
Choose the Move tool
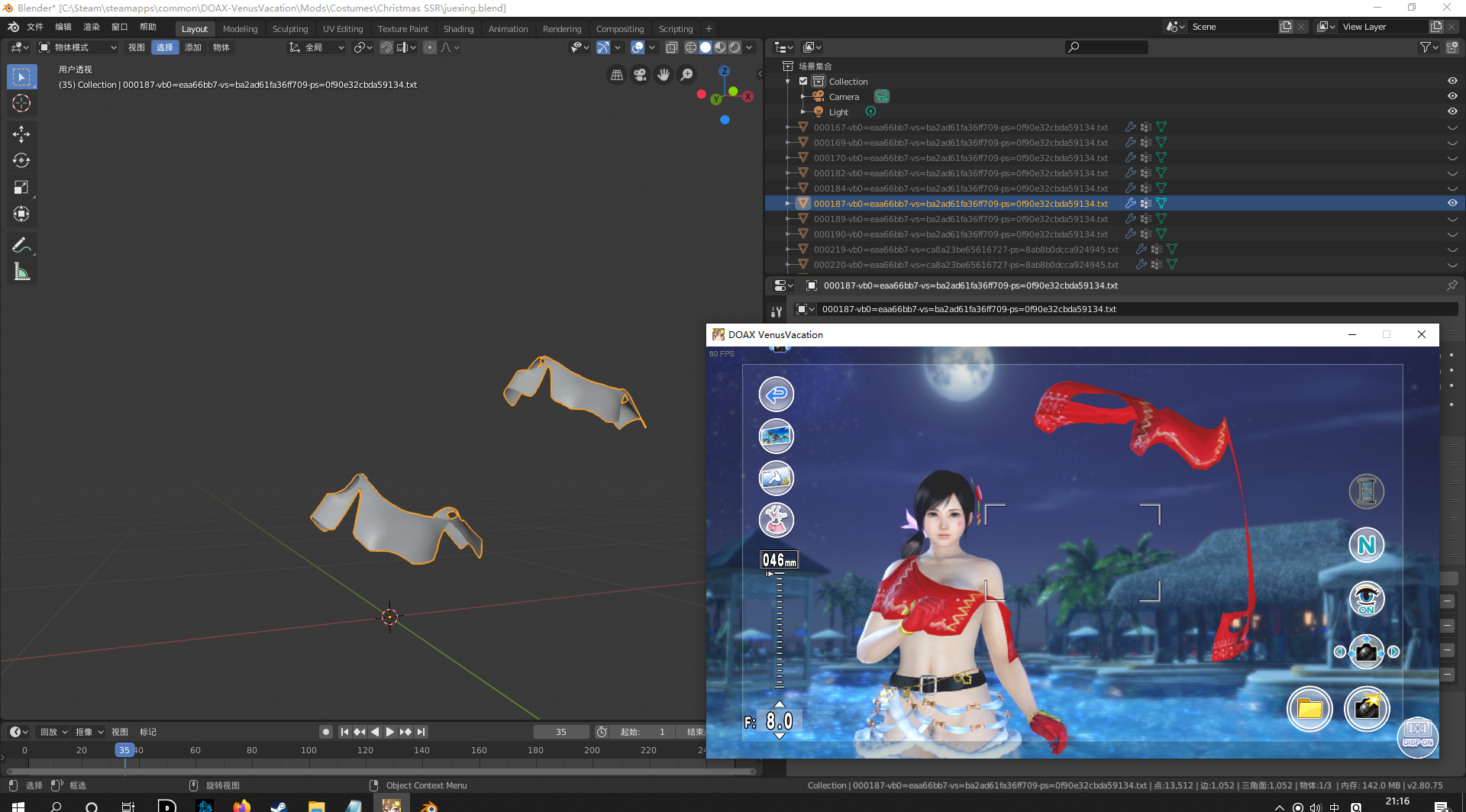pos(21,134)
